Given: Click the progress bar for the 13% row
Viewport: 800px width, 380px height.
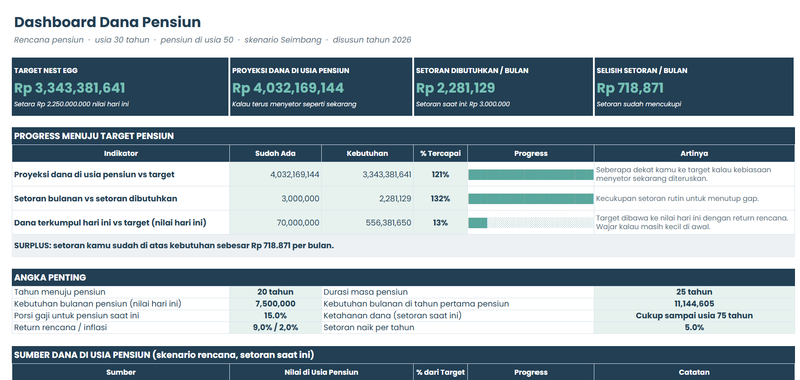Looking at the screenshot, I should [x=531, y=222].
